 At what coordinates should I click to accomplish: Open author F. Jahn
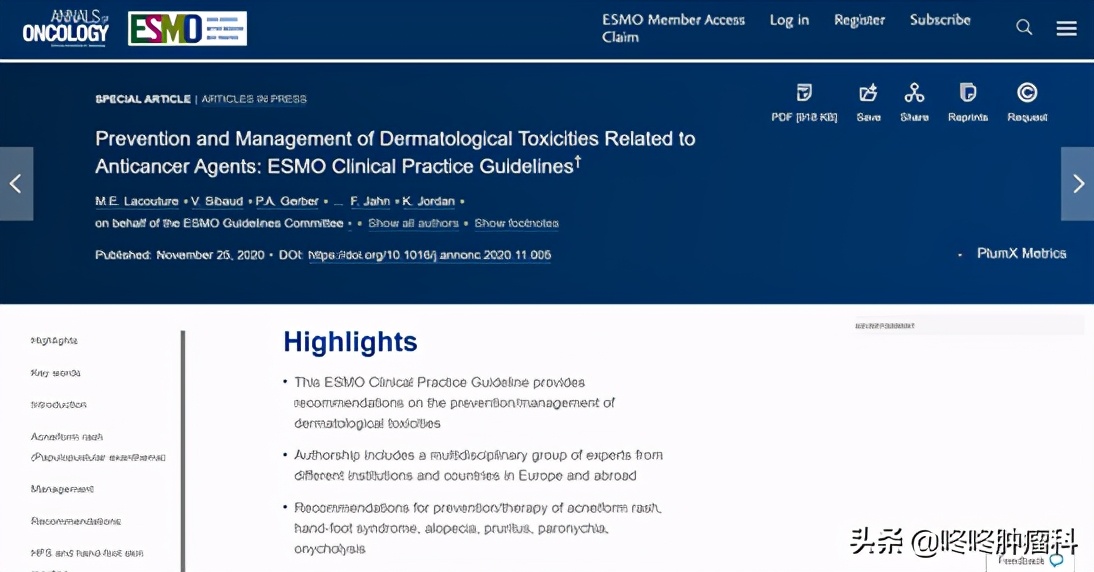pos(370,202)
